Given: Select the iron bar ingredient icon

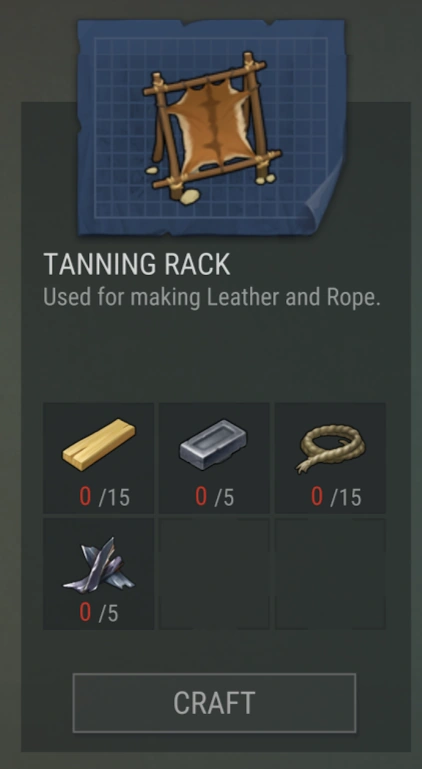Looking at the screenshot, I should coord(213,444).
